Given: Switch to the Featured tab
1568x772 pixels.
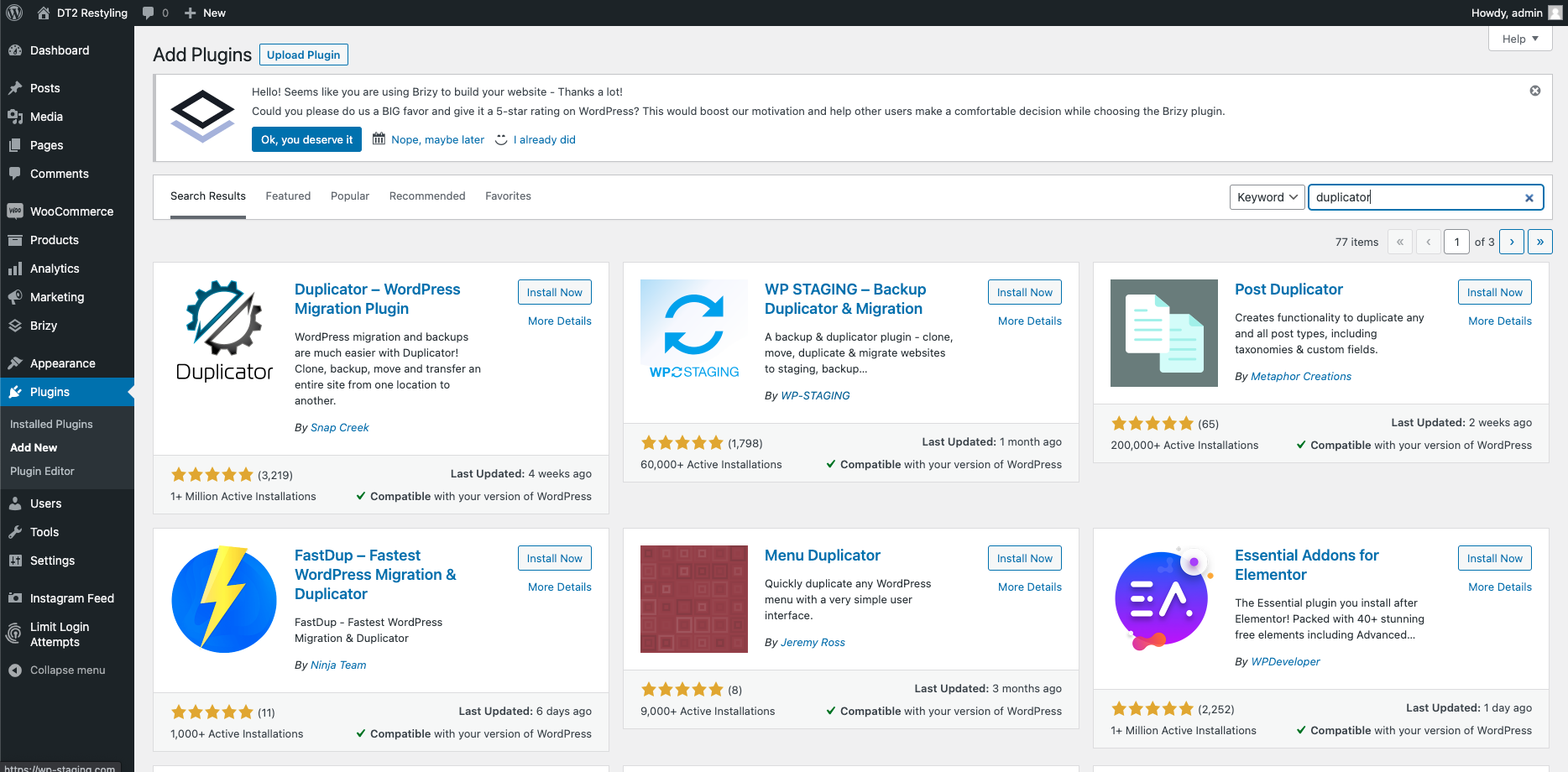Looking at the screenshot, I should (x=288, y=196).
